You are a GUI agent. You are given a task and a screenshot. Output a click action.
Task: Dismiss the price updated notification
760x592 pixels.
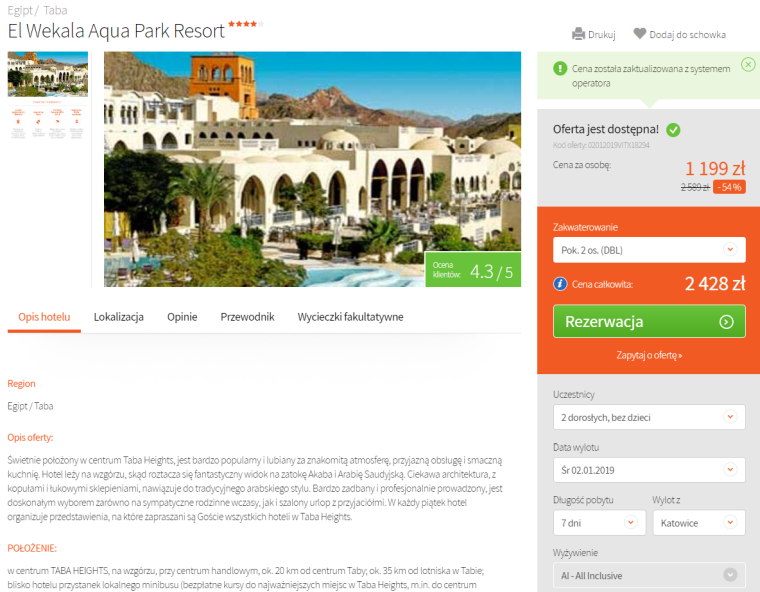748,64
